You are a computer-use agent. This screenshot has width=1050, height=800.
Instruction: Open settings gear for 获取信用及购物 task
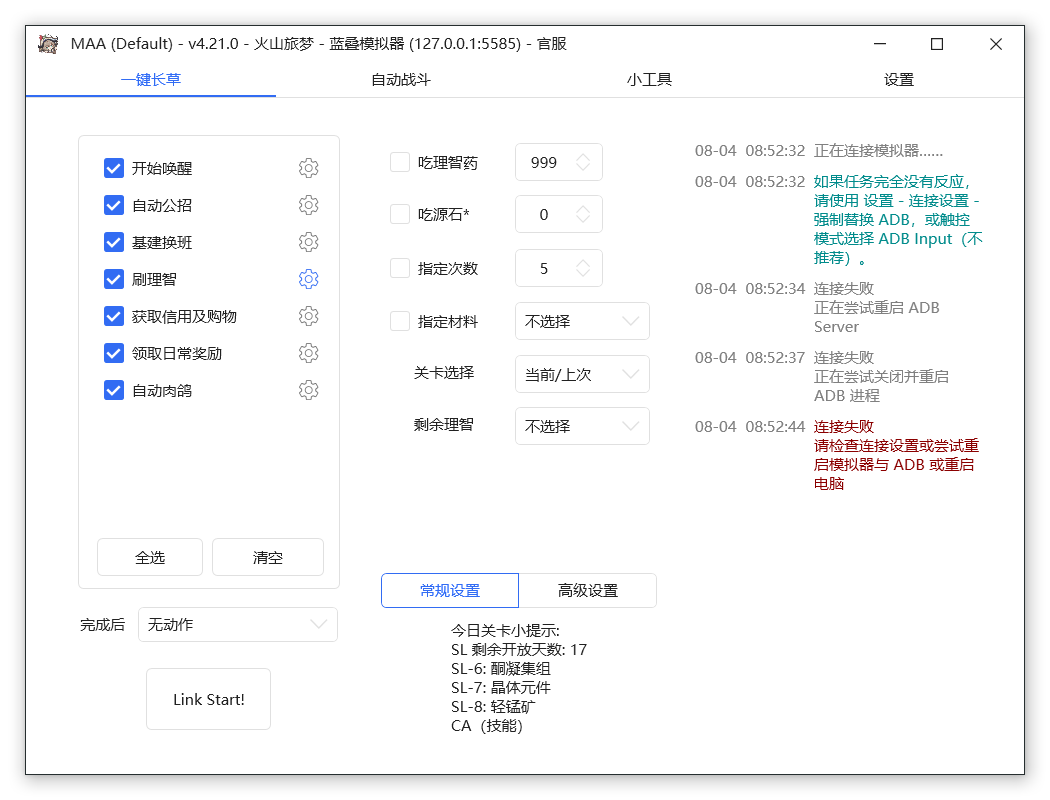click(x=309, y=316)
